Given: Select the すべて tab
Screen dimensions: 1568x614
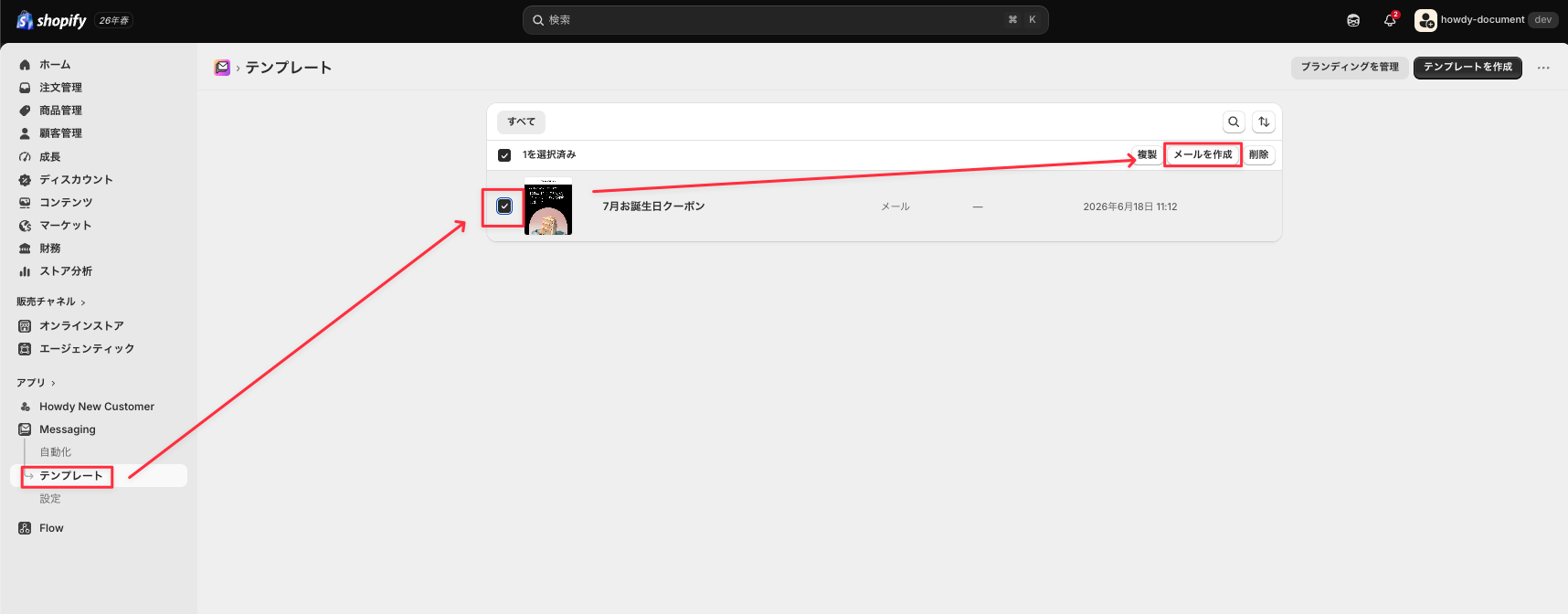Looking at the screenshot, I should [522, 122].
